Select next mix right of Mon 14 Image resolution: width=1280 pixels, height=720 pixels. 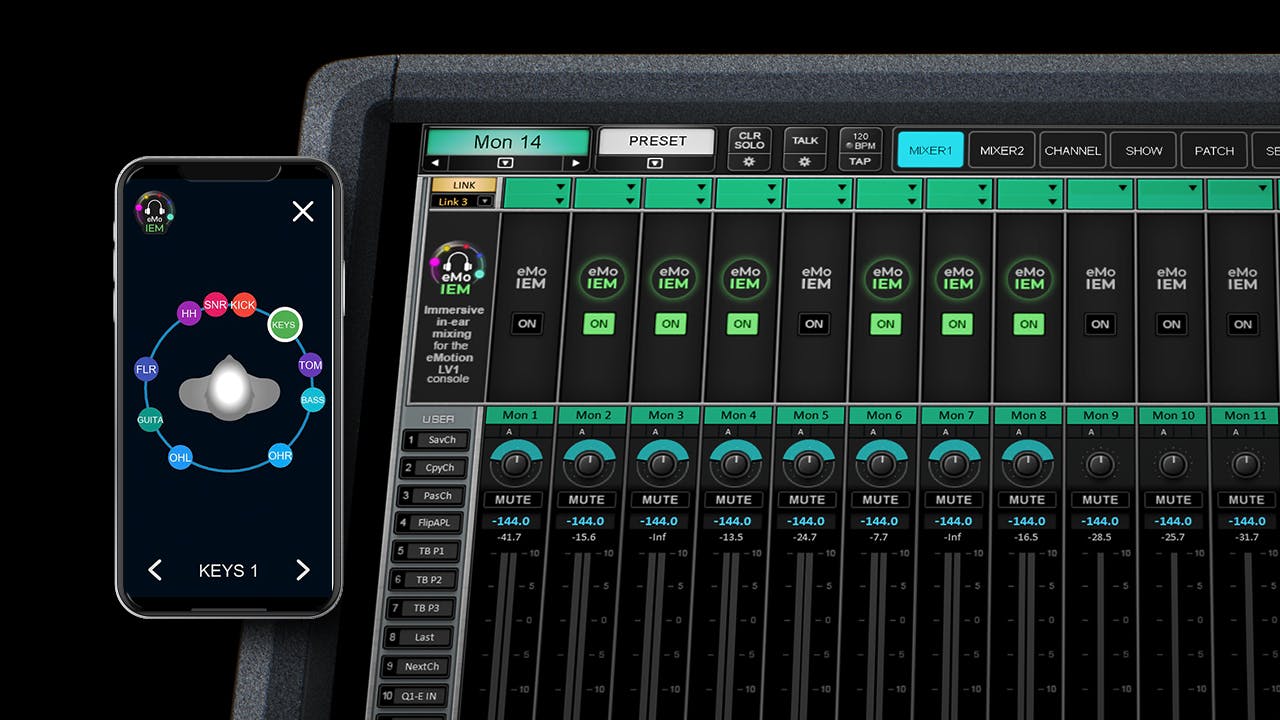(576, 163)
